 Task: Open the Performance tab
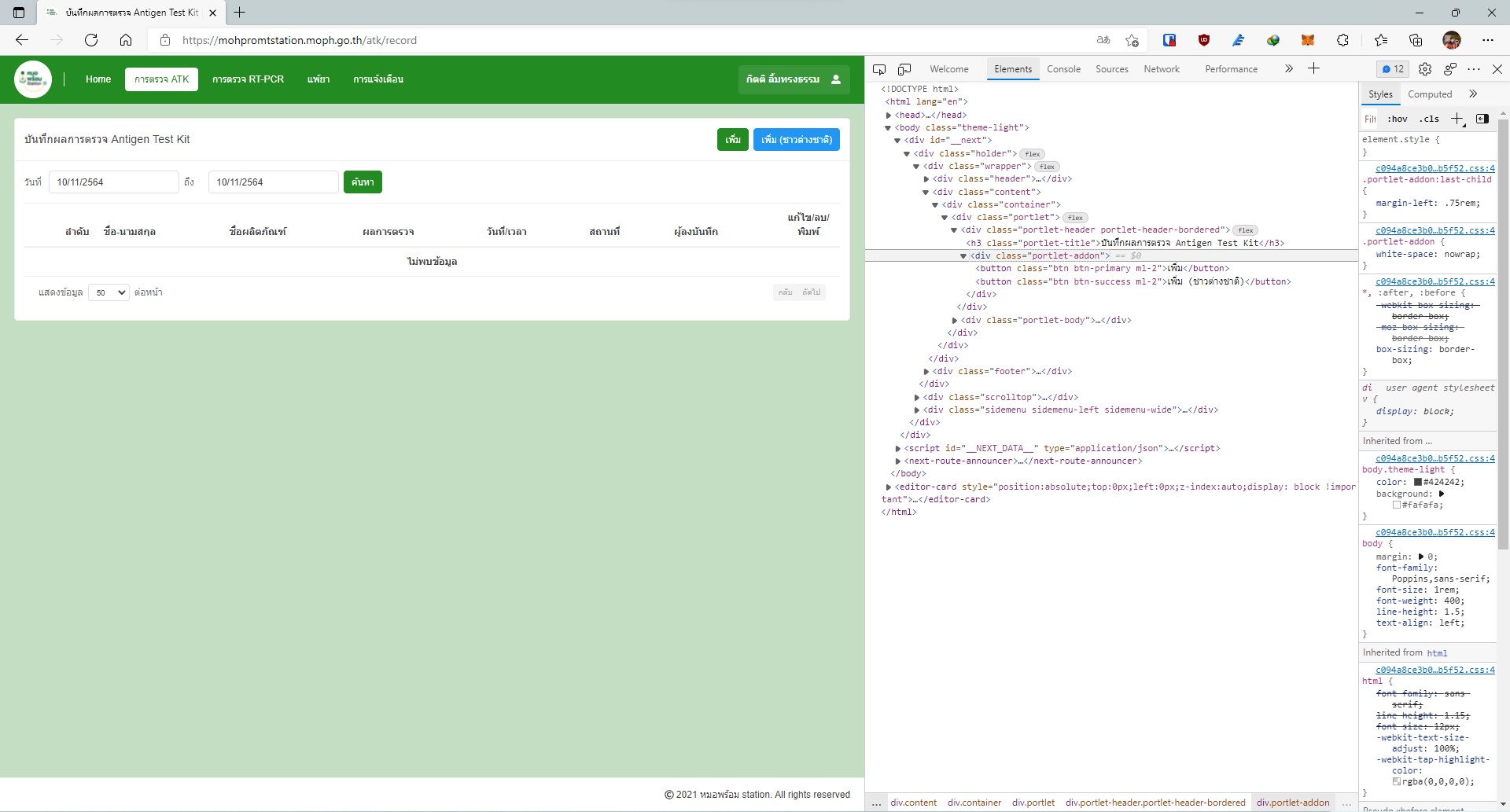tap(1231, 69)
